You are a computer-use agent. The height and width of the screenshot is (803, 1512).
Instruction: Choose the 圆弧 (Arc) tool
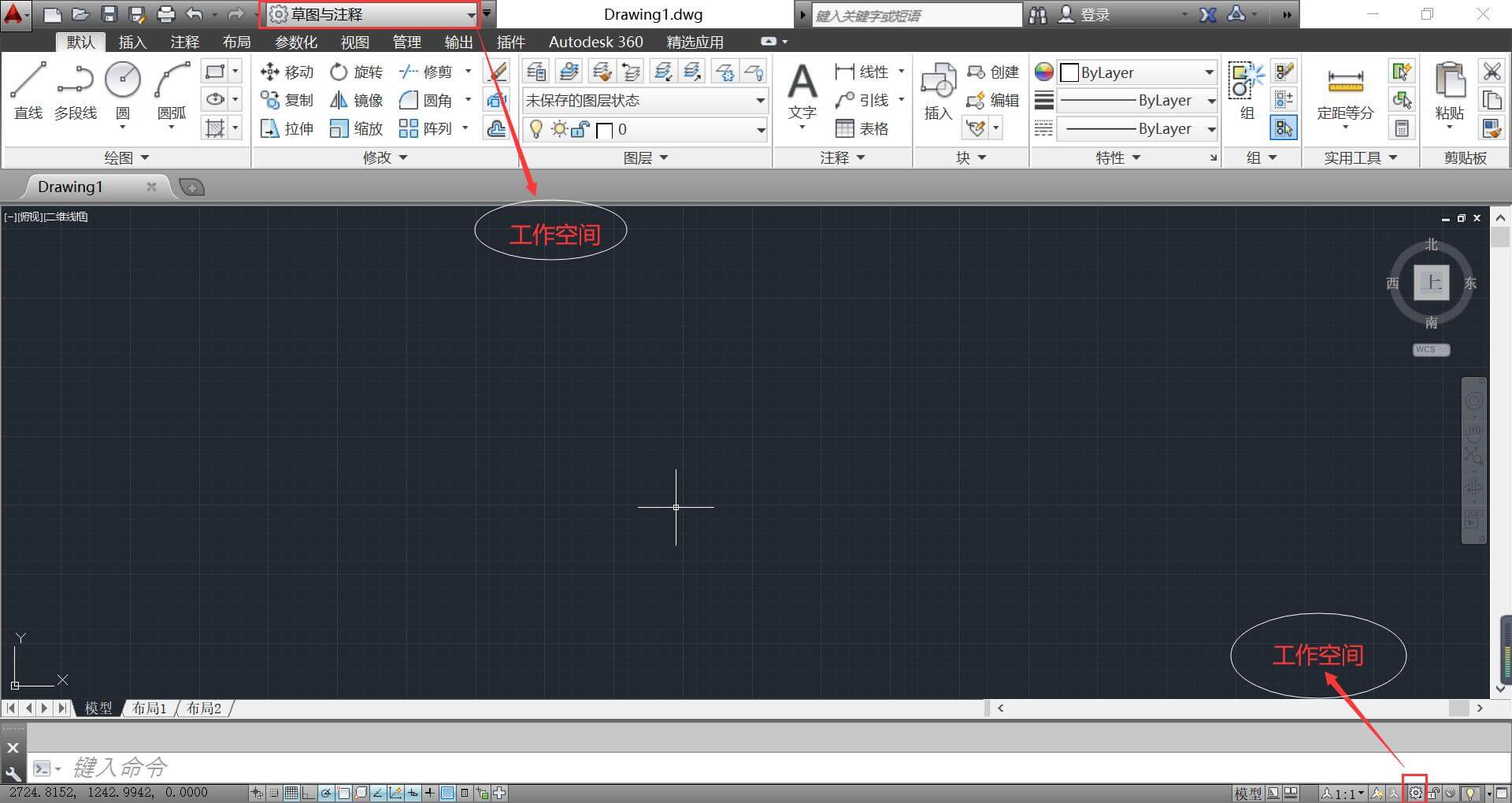coord(172,93)
